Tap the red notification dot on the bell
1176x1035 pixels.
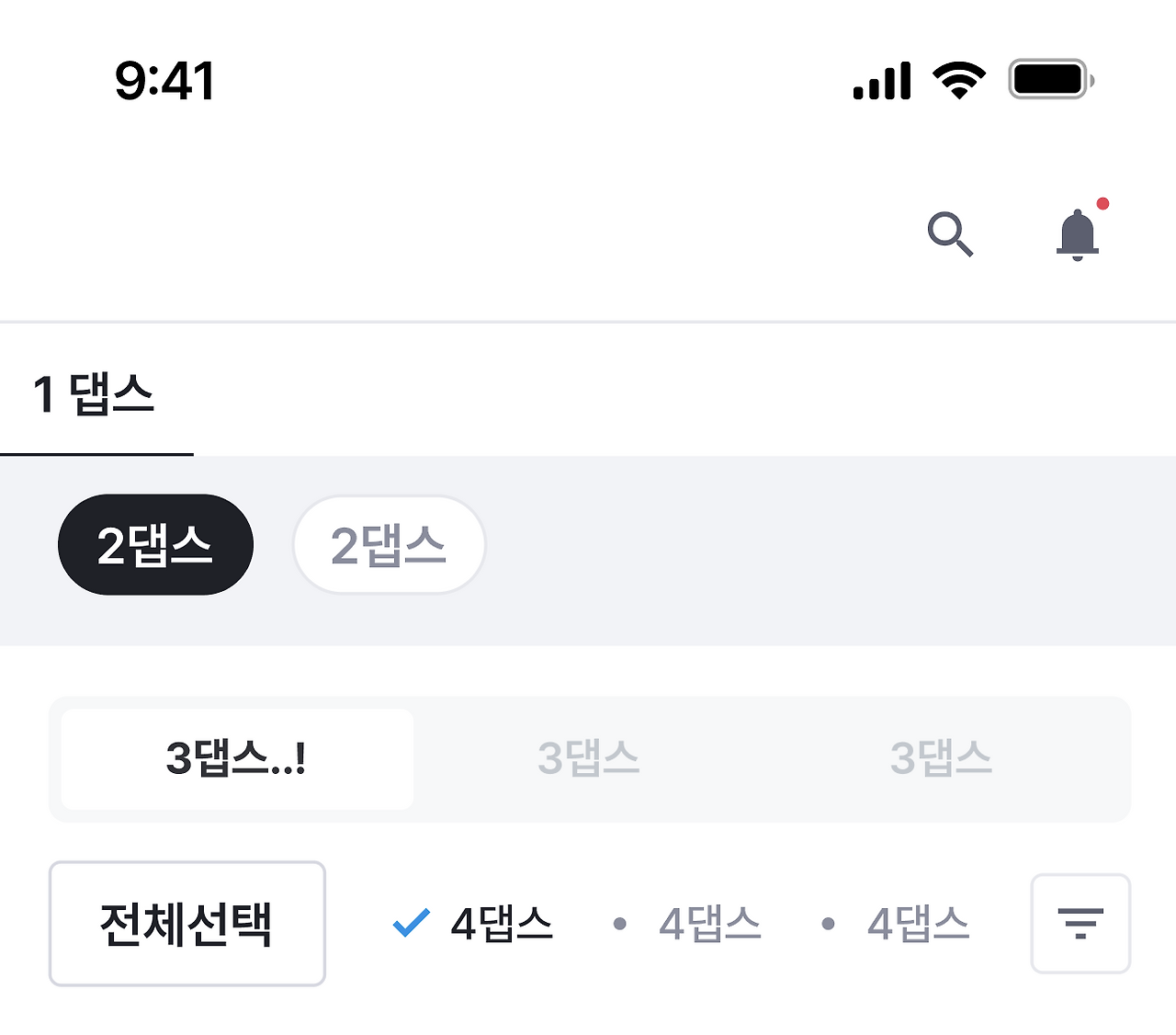point(1102,204)
